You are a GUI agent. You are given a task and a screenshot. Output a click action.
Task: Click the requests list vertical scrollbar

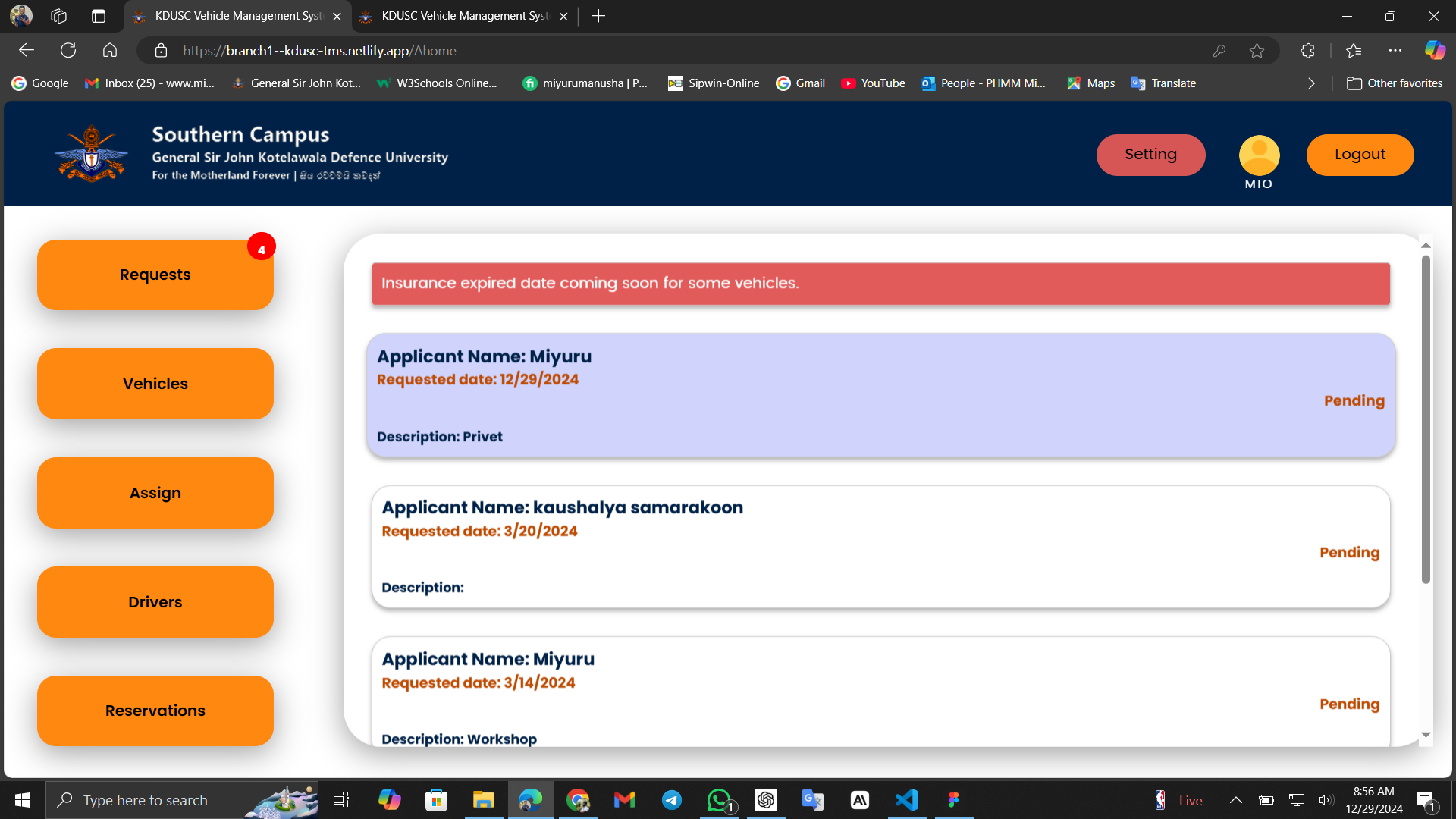point(1426,417)
